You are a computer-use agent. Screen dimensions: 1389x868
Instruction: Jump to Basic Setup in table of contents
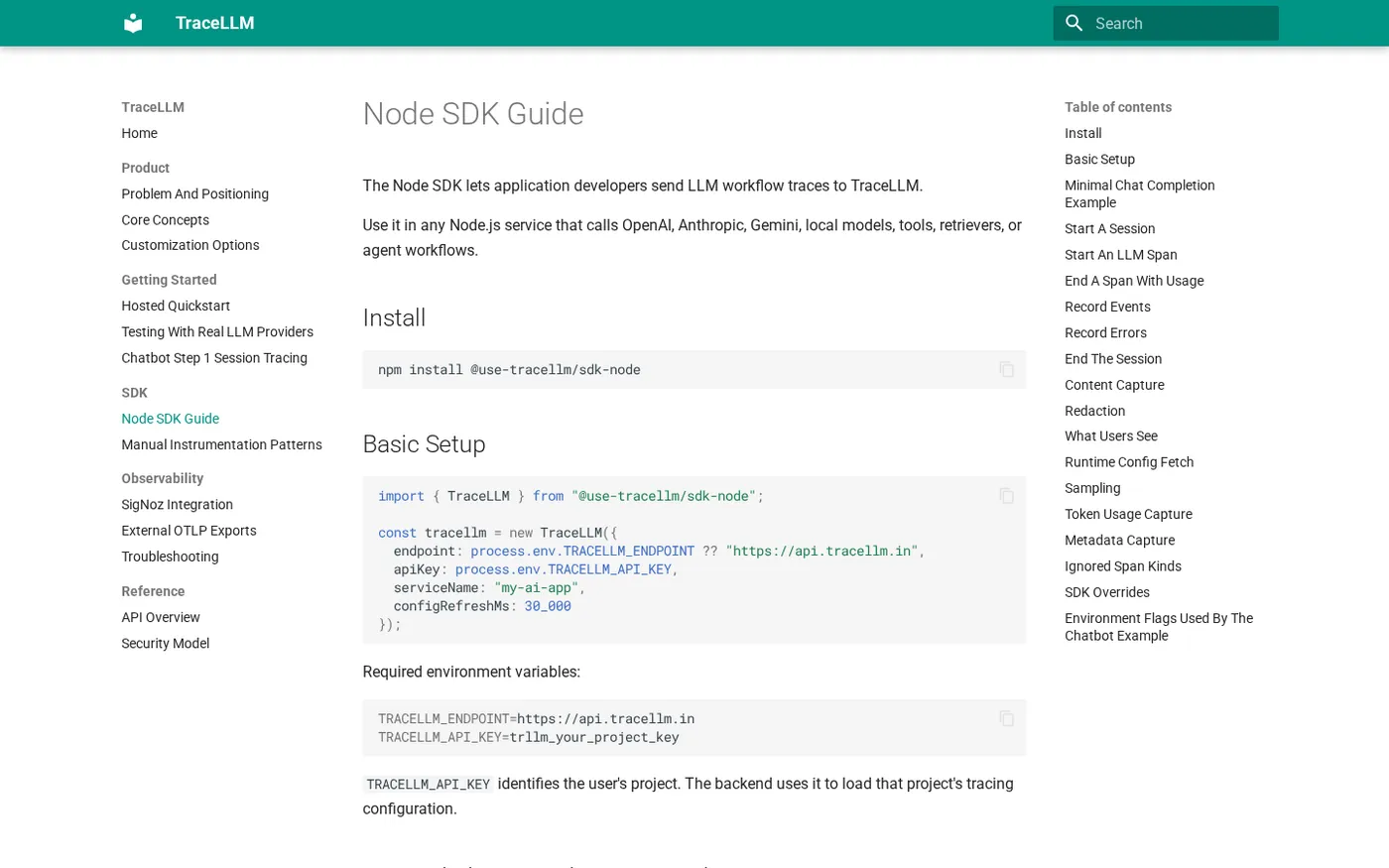(x=1099, y=159)
